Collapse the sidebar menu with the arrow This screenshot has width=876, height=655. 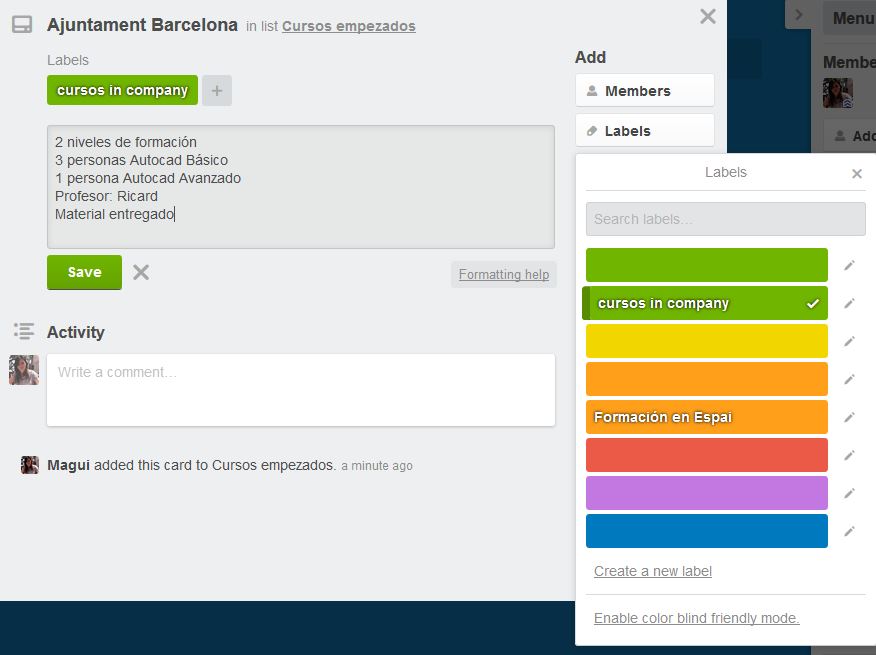click(798, 15)
